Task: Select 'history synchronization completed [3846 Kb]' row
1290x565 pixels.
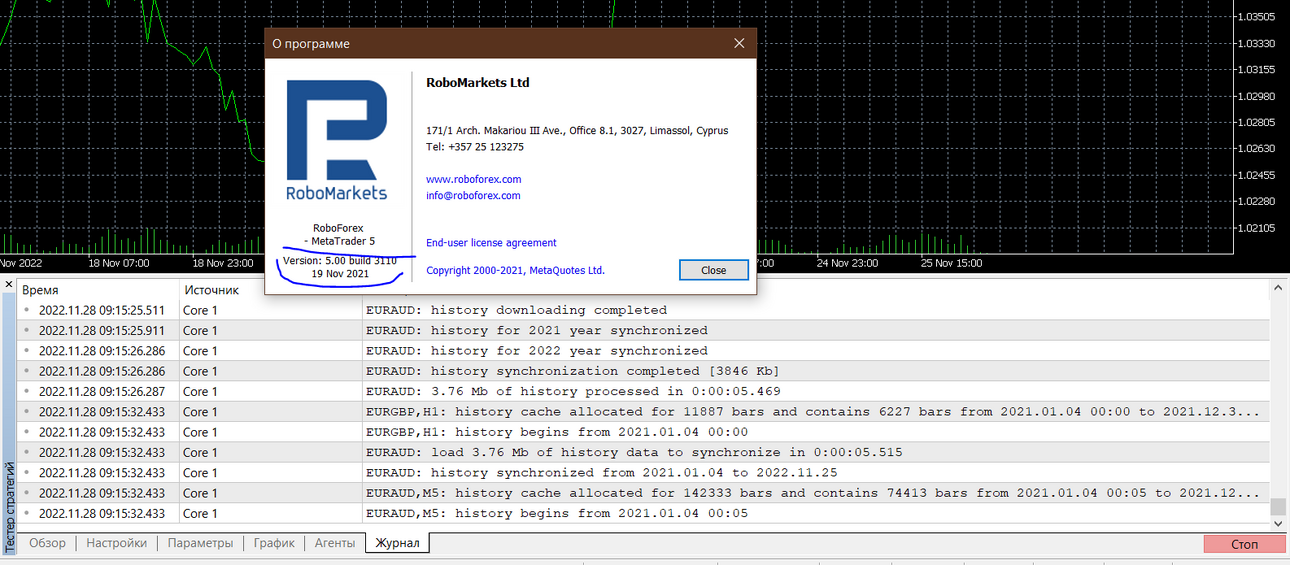Action: [x=644, y=371]
